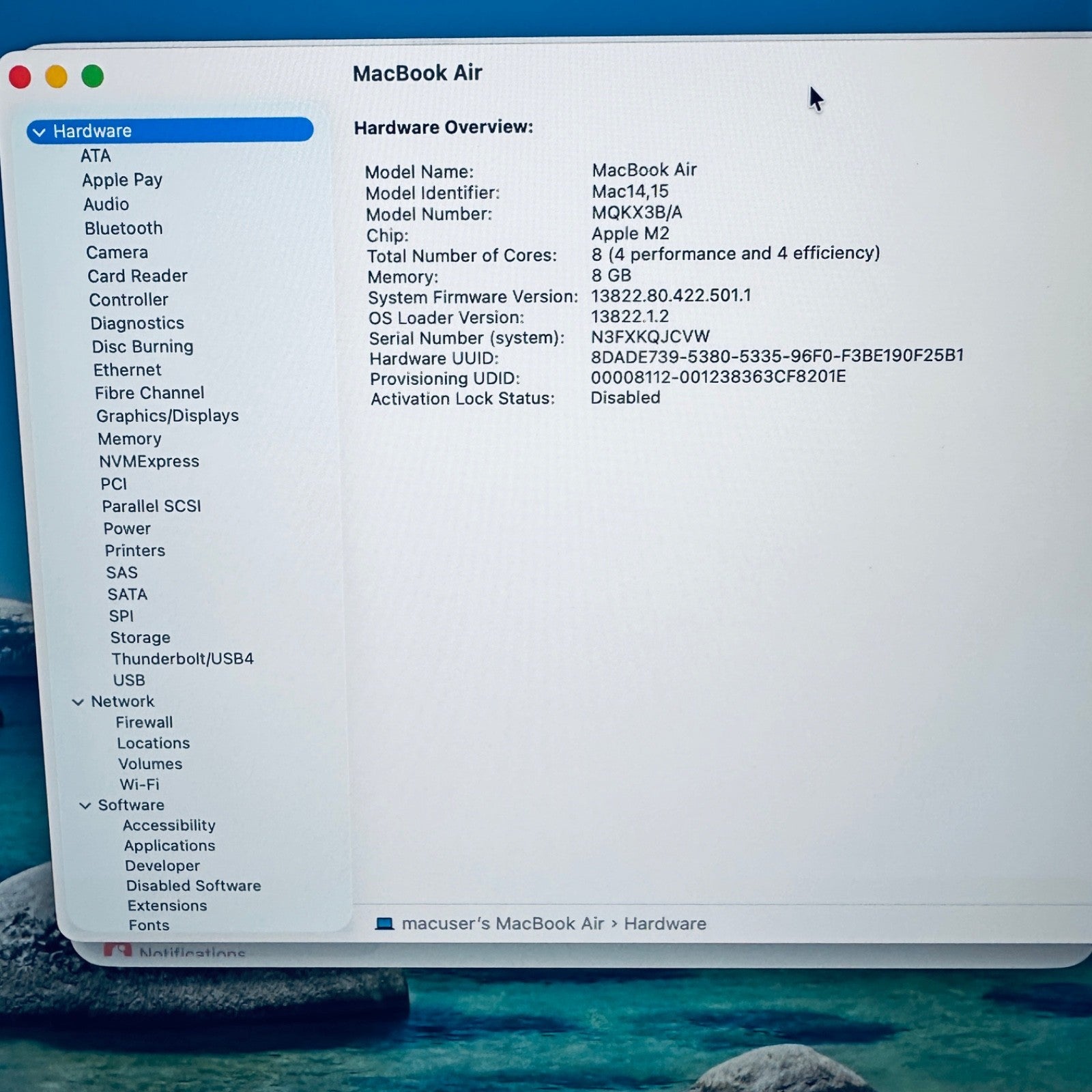Image resolution: width=1092 pixels, height=1092 pixels.
Task: Open Wi-Fi under Network
Action: 139,784
